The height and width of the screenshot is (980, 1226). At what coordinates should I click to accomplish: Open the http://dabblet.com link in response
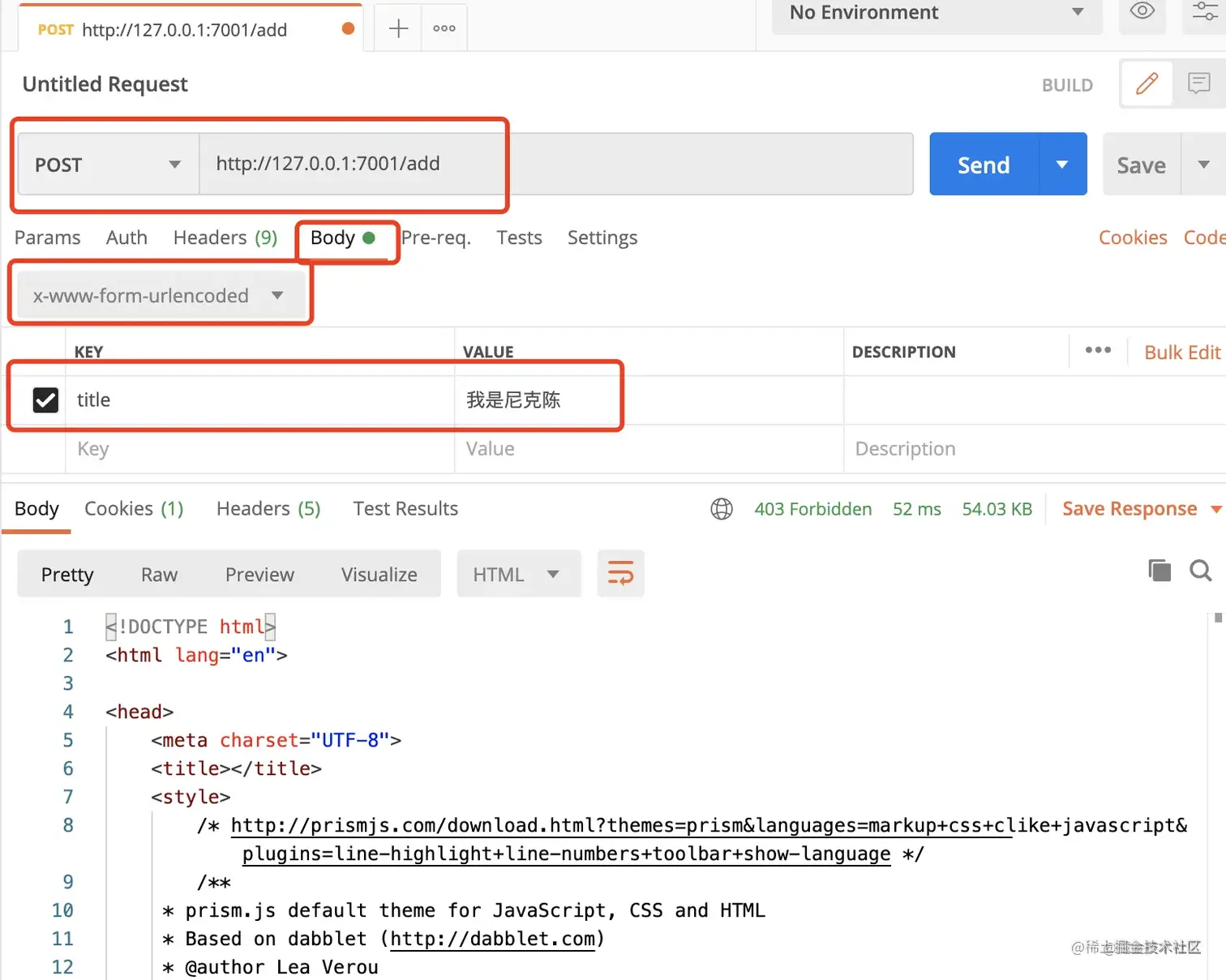[x=492, y=939]
